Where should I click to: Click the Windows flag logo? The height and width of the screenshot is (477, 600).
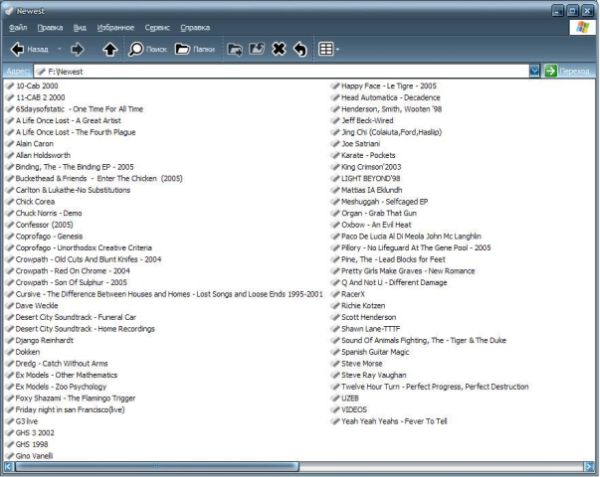582,27
